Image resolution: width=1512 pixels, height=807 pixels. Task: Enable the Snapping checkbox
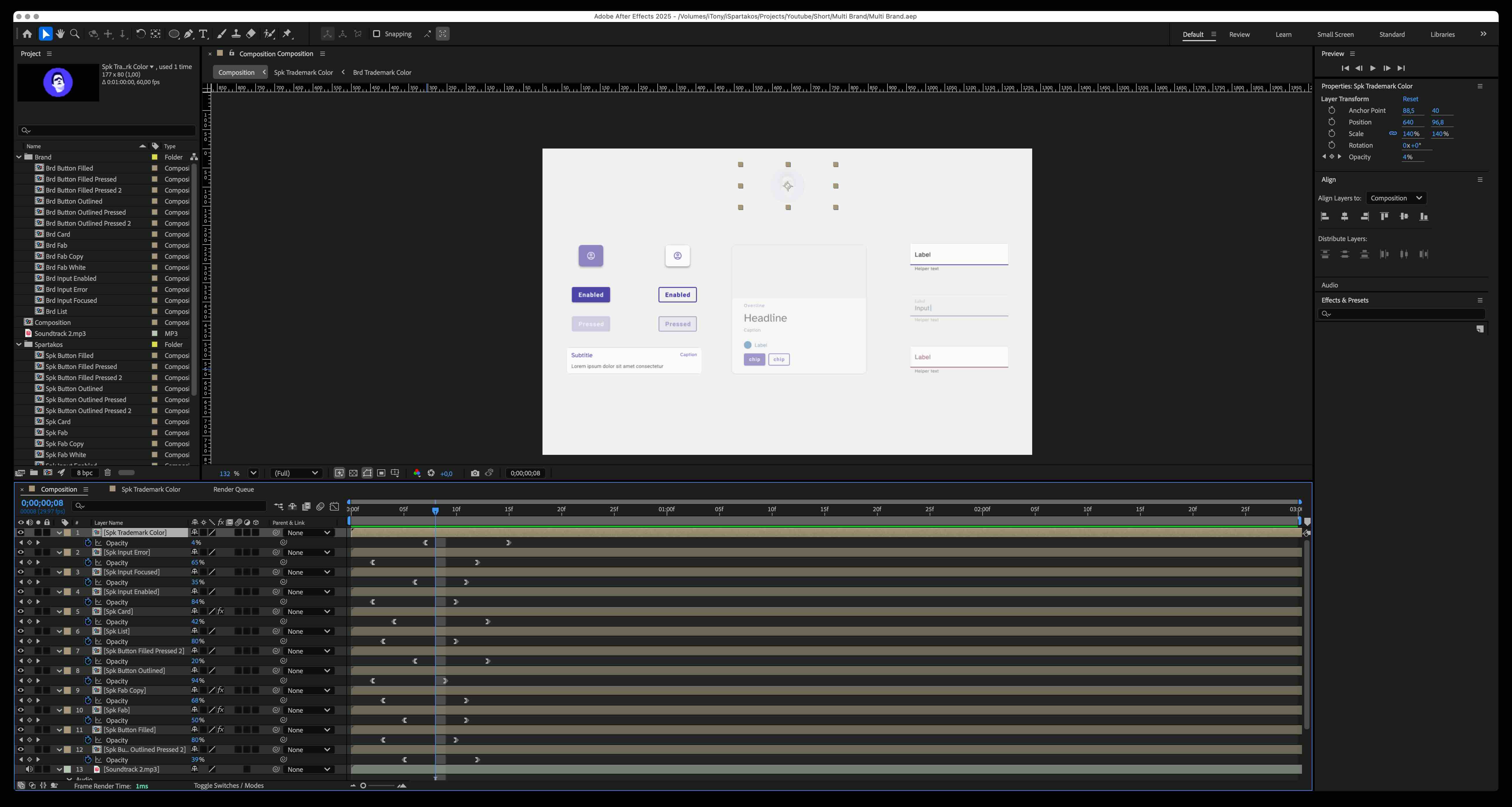point(377,34)
